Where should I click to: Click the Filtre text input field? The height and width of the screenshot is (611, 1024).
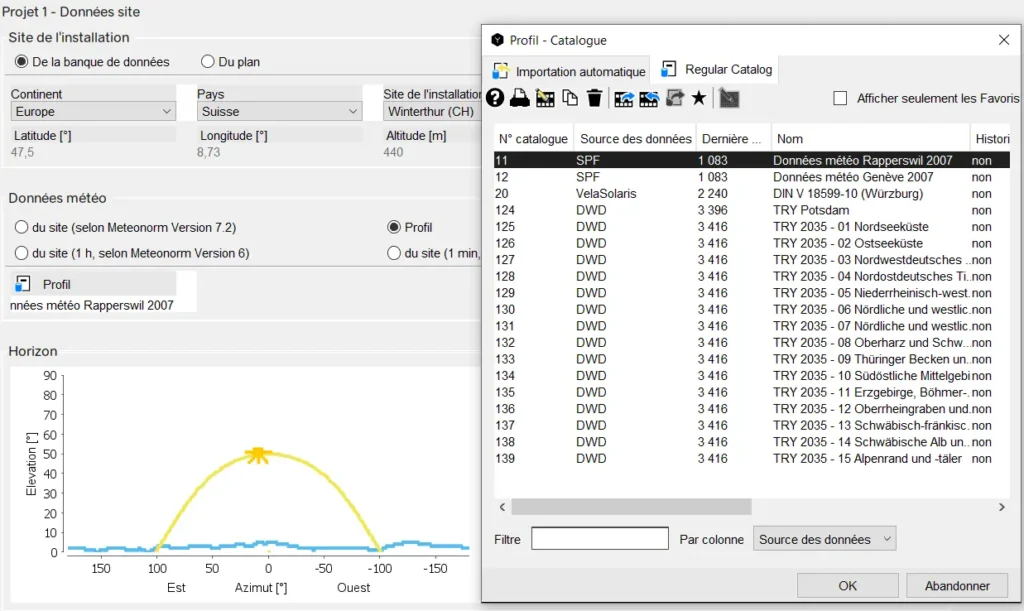[599, 539]
